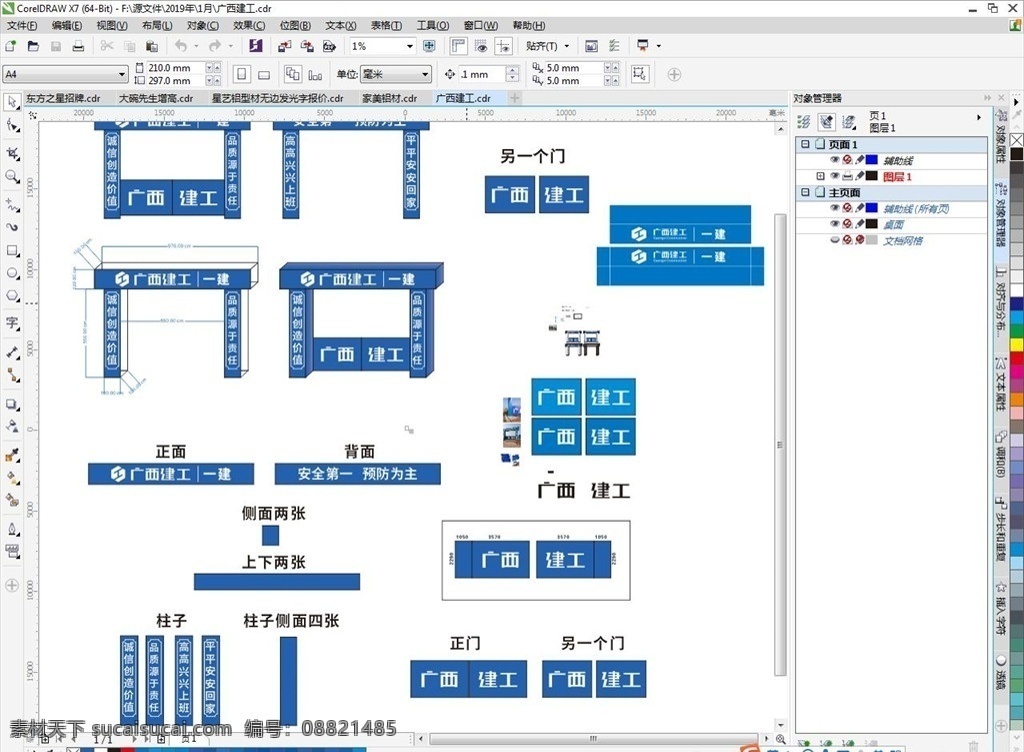1024x752 pixels.
Task: Select the Freehand drawing tool
Action: pyautogui.click(x=12, y=205)
